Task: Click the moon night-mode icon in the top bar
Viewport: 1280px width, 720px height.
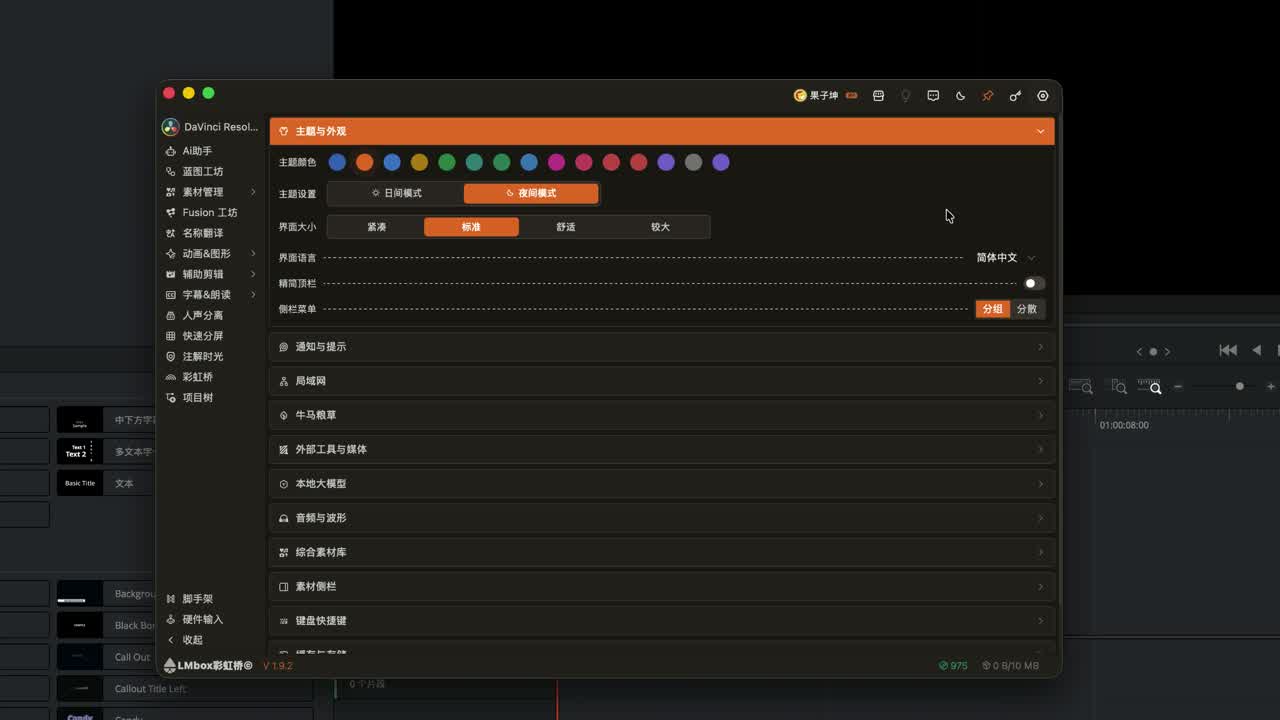Action: click(x=960, y=96)
